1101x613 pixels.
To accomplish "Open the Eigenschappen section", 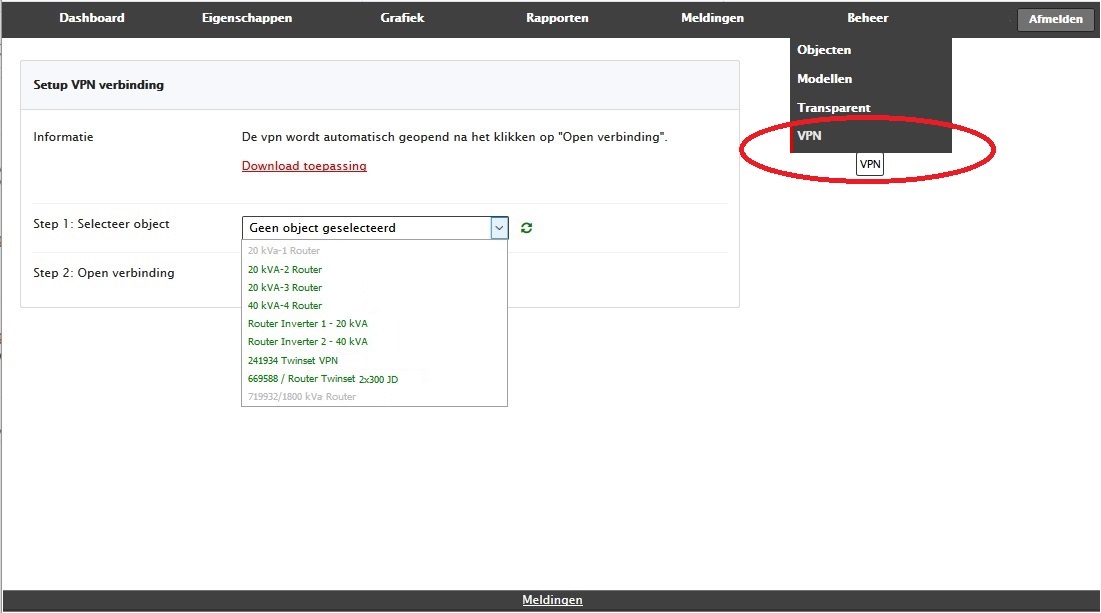I will coord(247,17).
